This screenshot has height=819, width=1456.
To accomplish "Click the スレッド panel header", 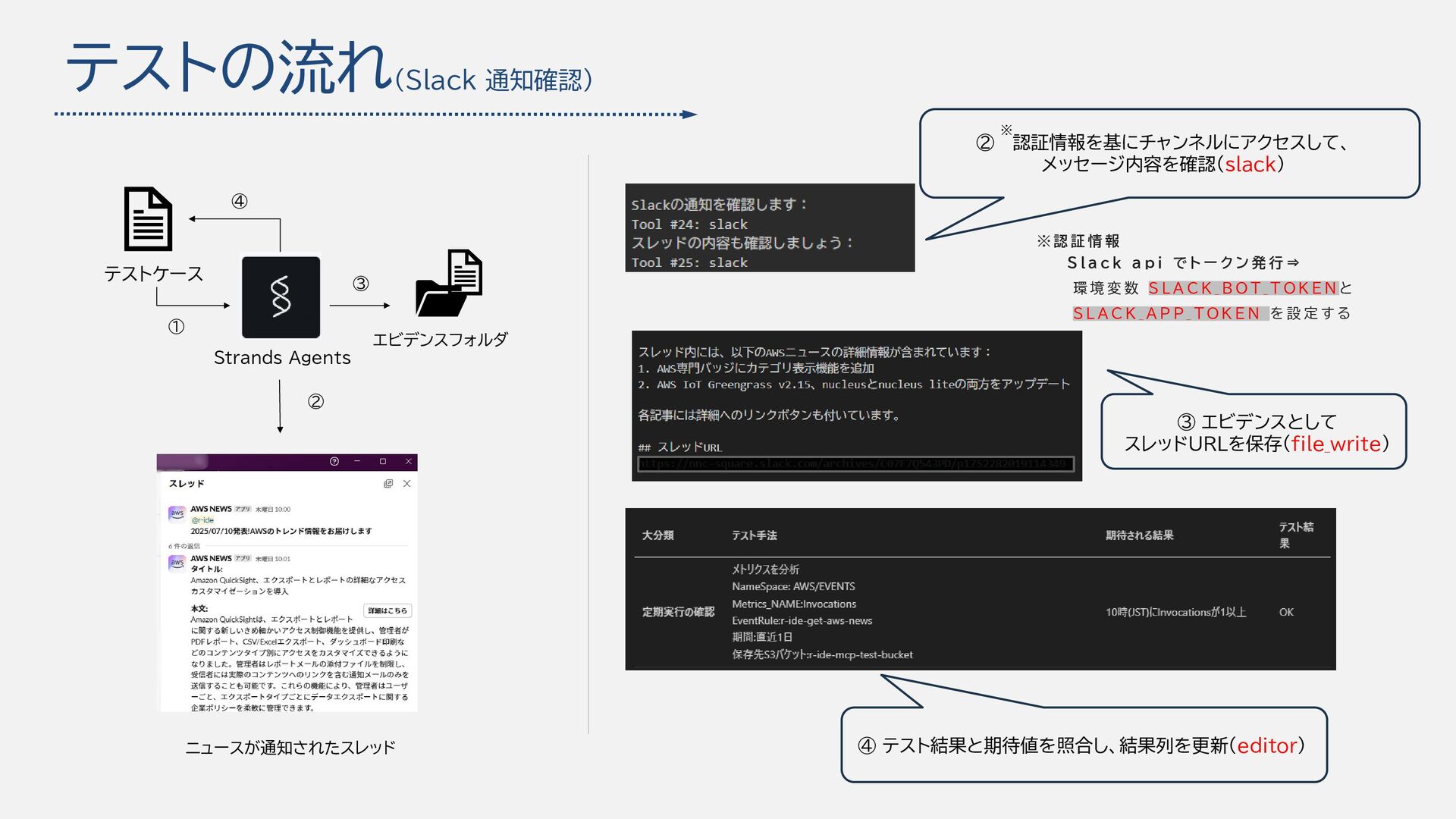I will tap(187, 484).
